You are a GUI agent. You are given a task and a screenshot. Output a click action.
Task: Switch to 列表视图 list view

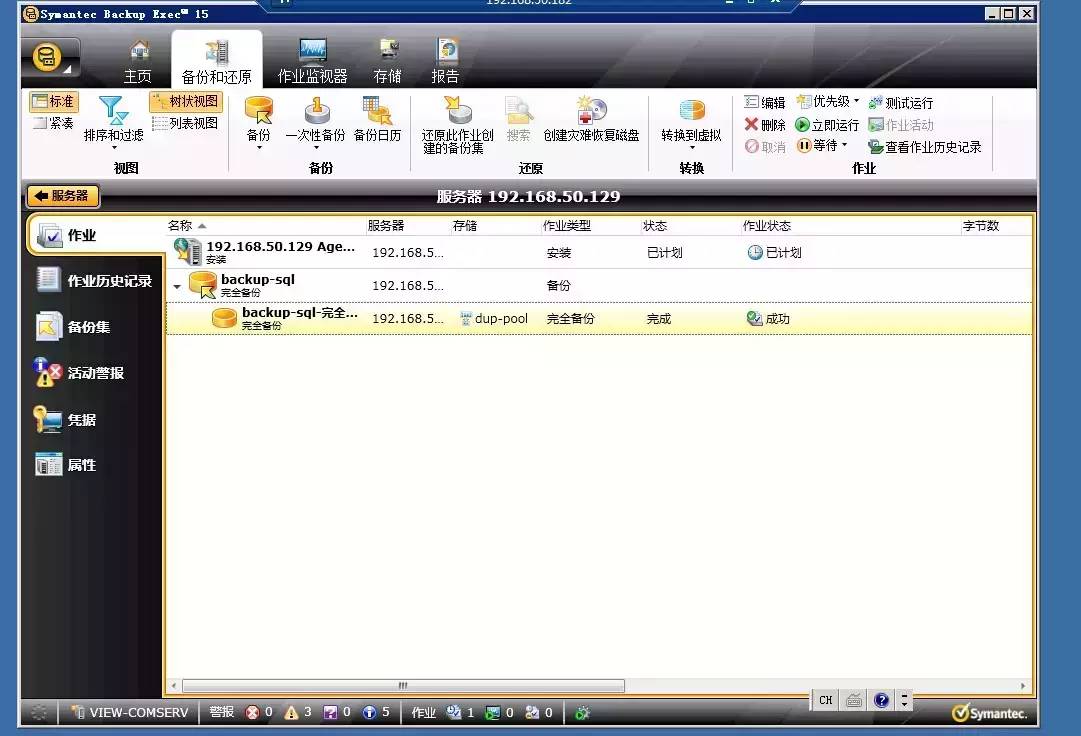point(185,123)
